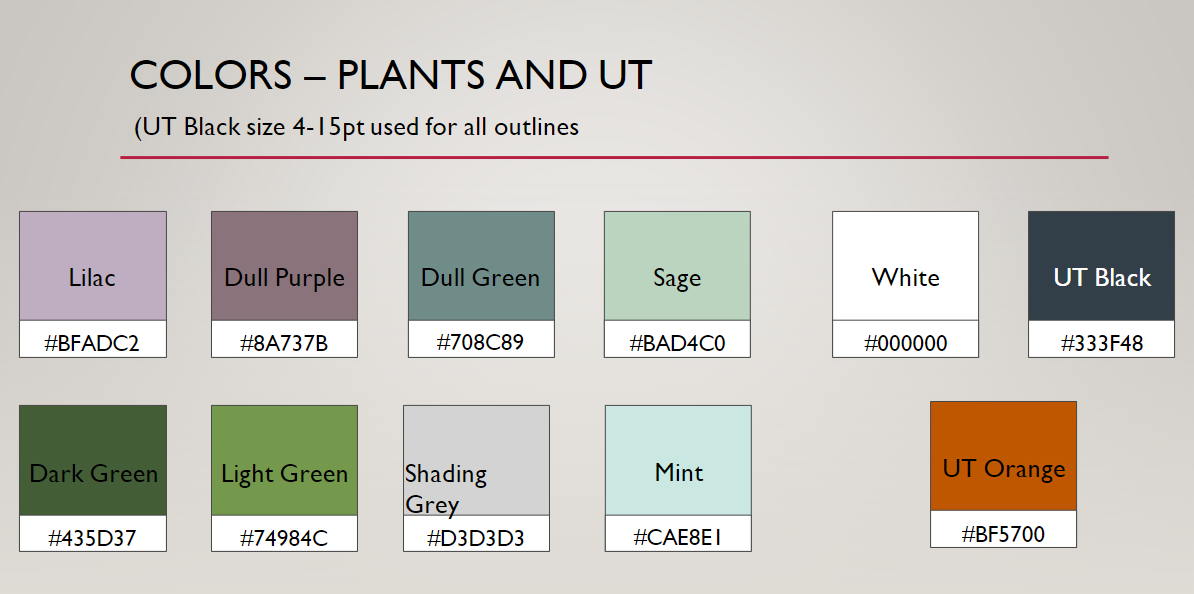Select the Dark Green color swatch
Image resolution: width=1194 pixels, height=594 pixels.
click(x=93, y=460)
